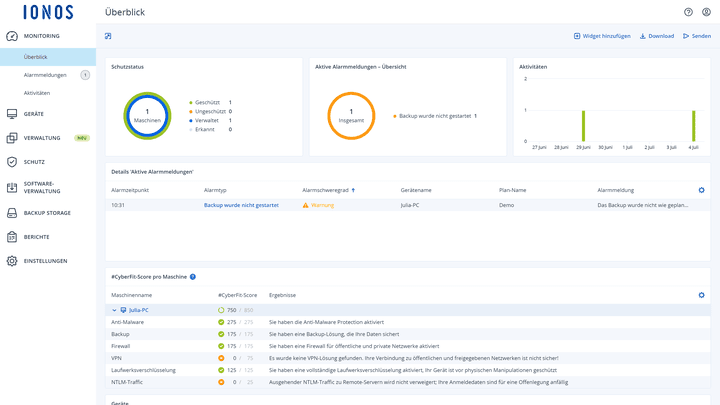
Task: Click the fullscreen dashboard icon
Action: (108, 36)
